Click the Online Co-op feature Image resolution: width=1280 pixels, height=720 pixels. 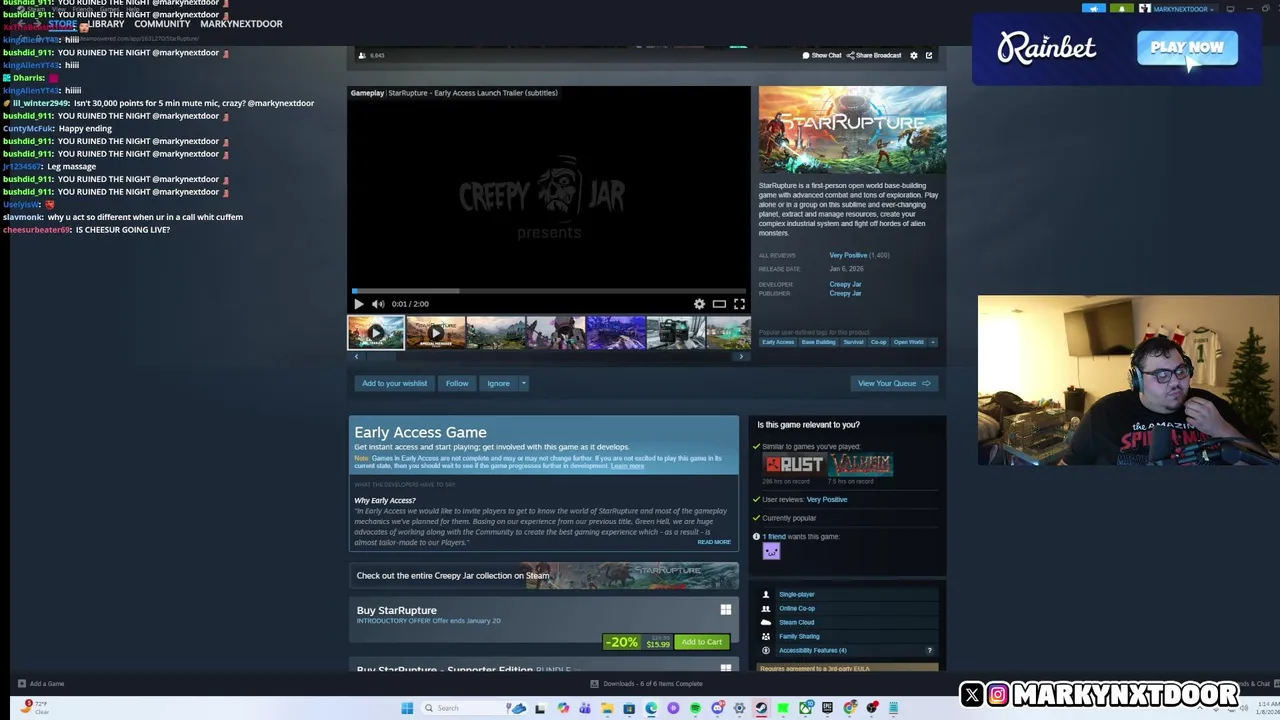(x=797, y=608)
